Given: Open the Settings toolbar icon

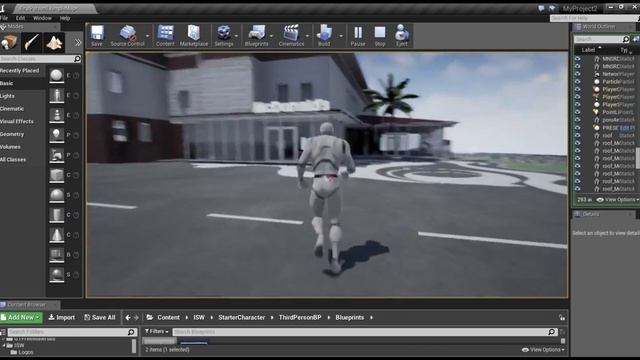Looking at the screenshot, I should 224,35.
